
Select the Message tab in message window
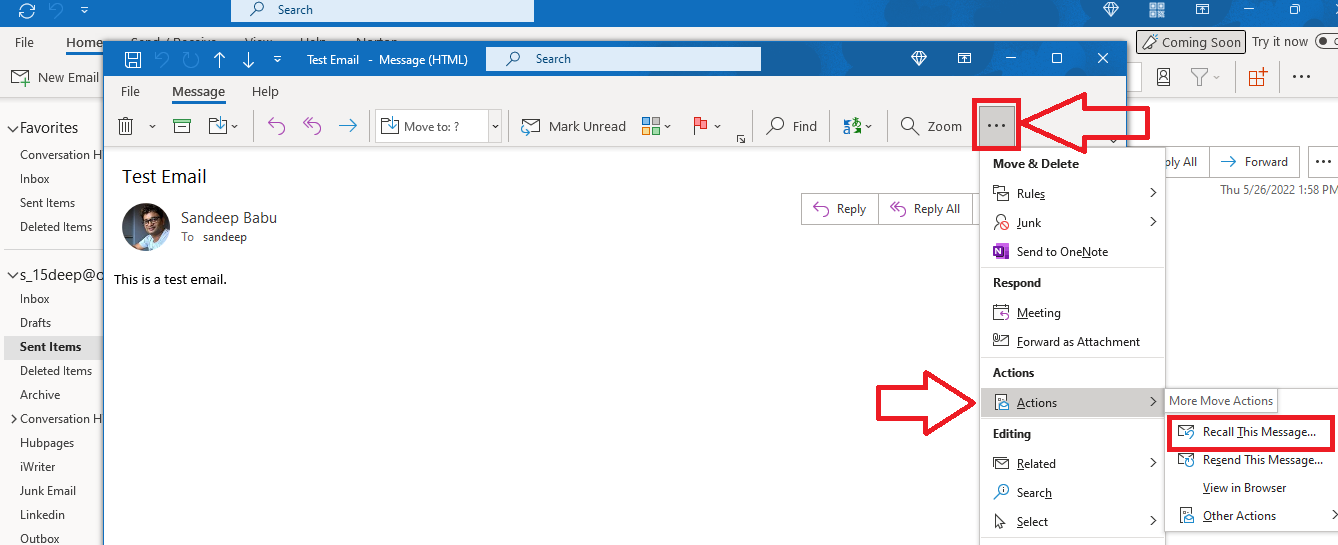tap(198, 91)
